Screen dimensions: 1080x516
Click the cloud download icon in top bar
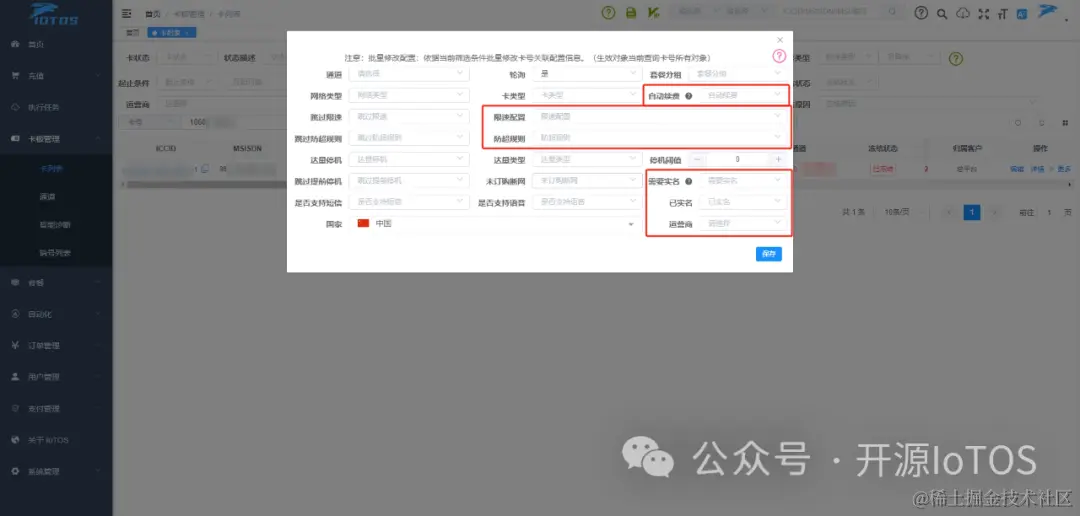coord(964,13)
